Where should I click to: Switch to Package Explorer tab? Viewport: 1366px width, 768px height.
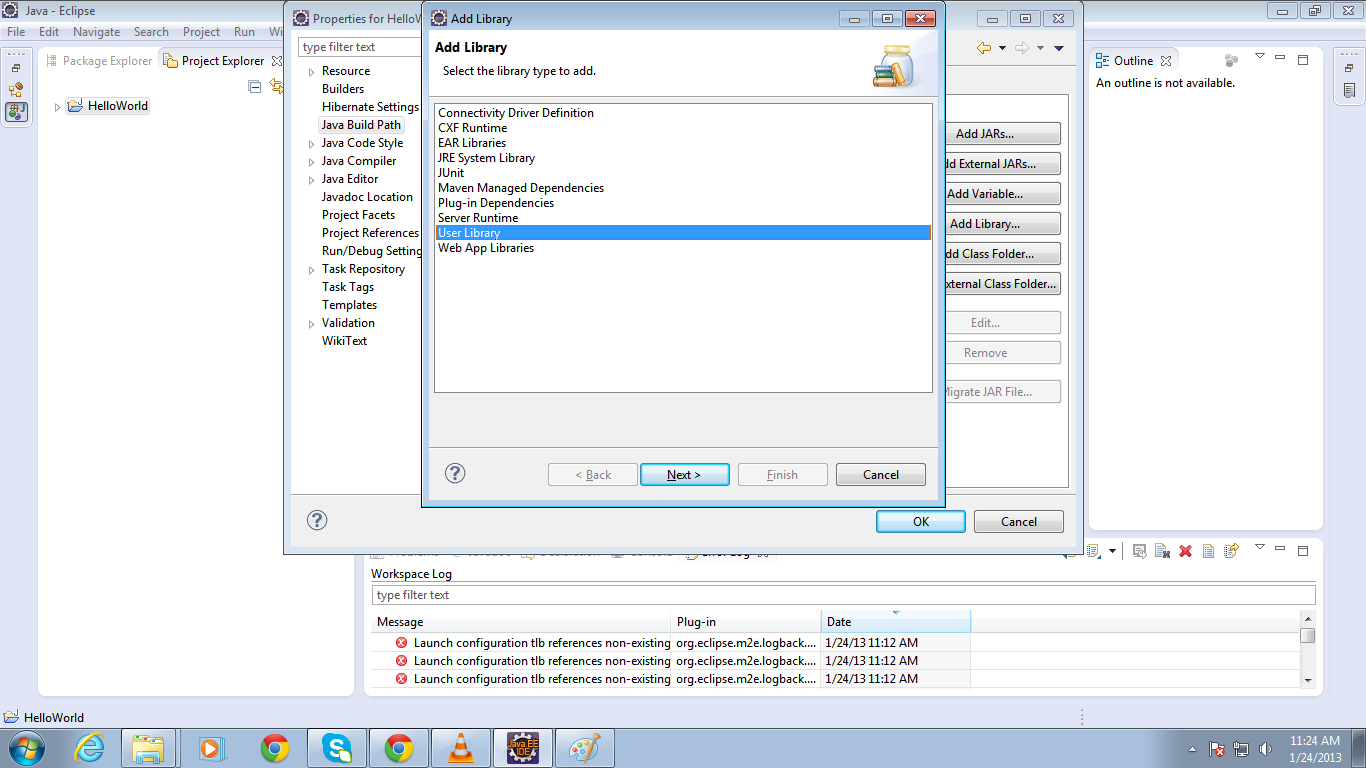coord(98,61)
